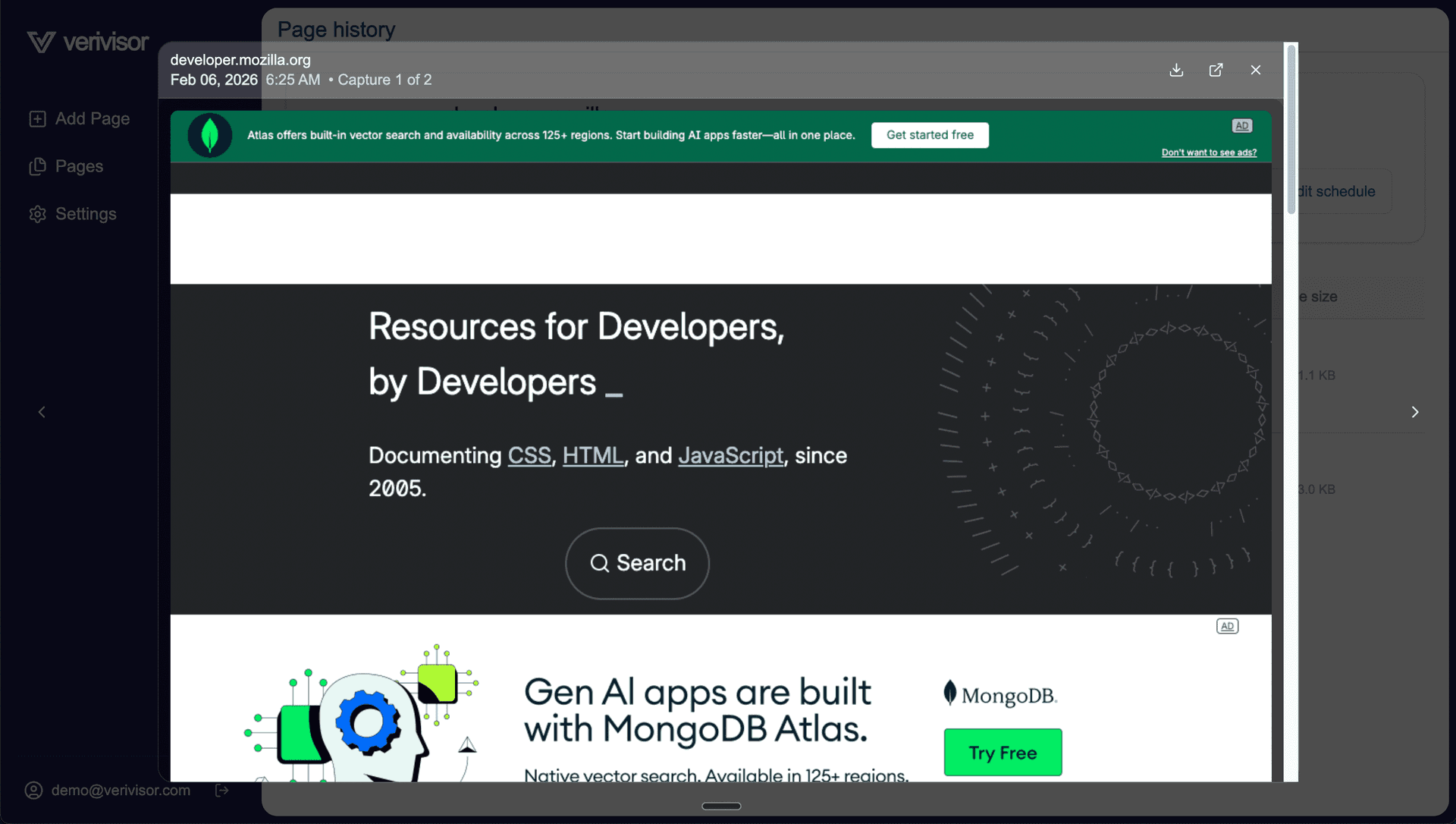The height and width of the screenshot is (824, 1456).
Task: Click the Verivisor logo
Action: click(88, 42)
